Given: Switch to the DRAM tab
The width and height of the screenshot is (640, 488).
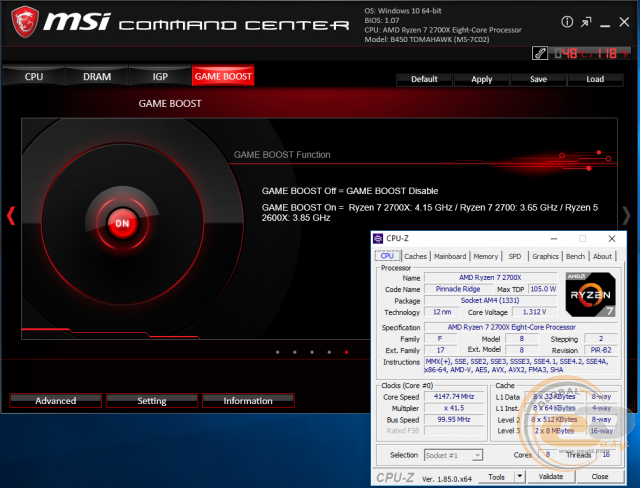Looking at the screenshot, I should click(97, 76).
